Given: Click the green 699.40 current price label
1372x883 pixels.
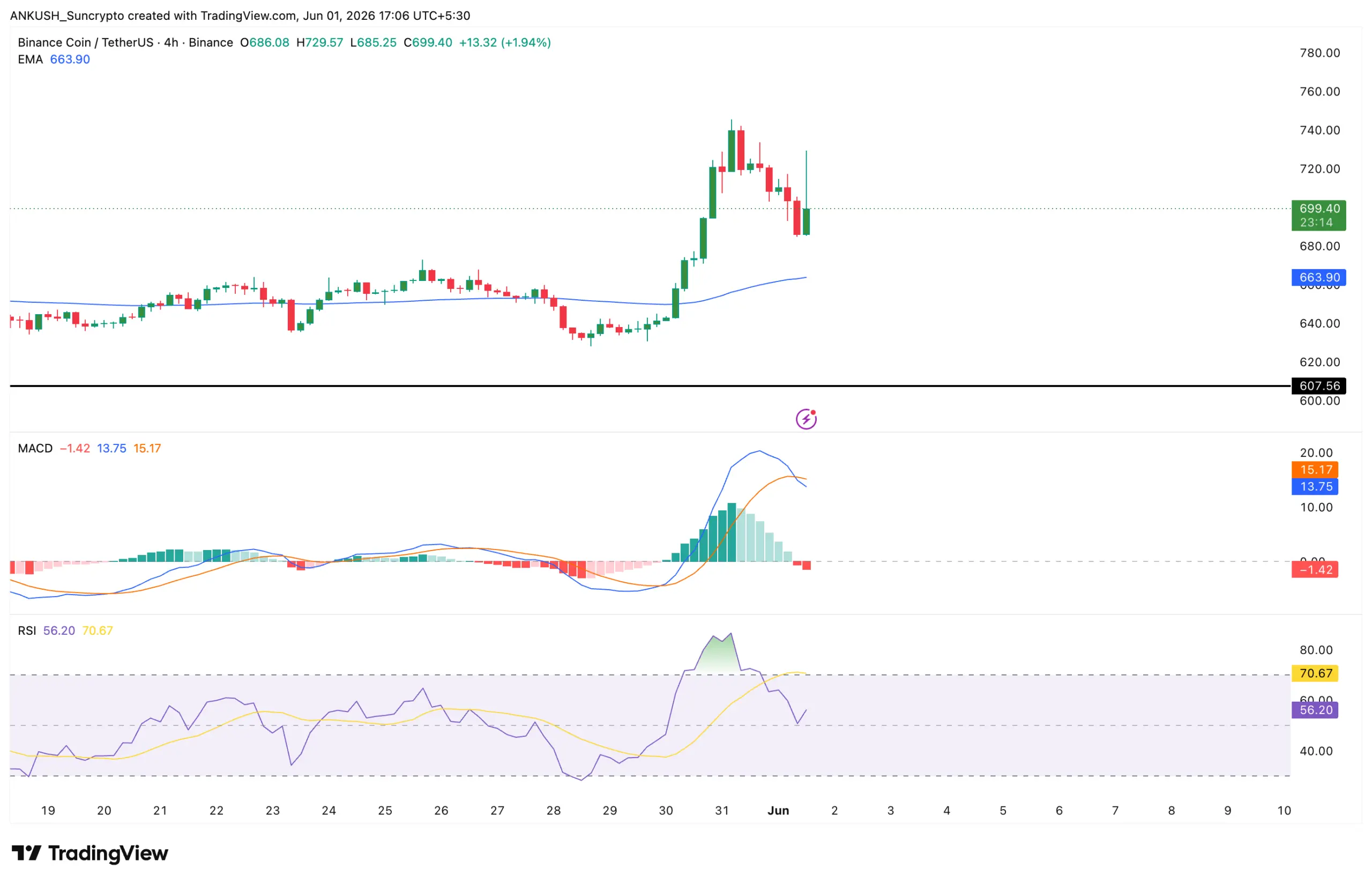Looking at the screenshot, I should click(1319, 216).
